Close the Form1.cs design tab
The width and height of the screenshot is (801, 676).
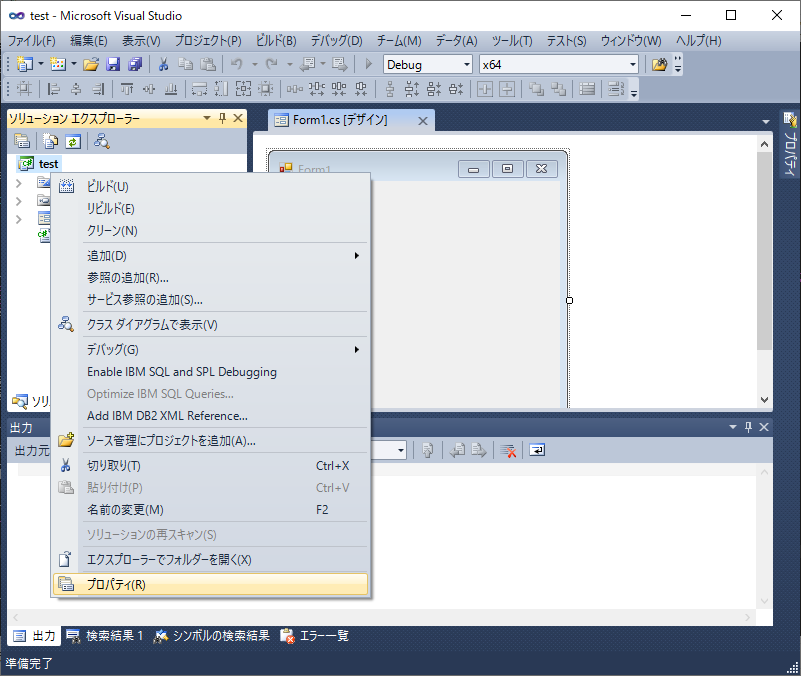click(x=423, y=121)
